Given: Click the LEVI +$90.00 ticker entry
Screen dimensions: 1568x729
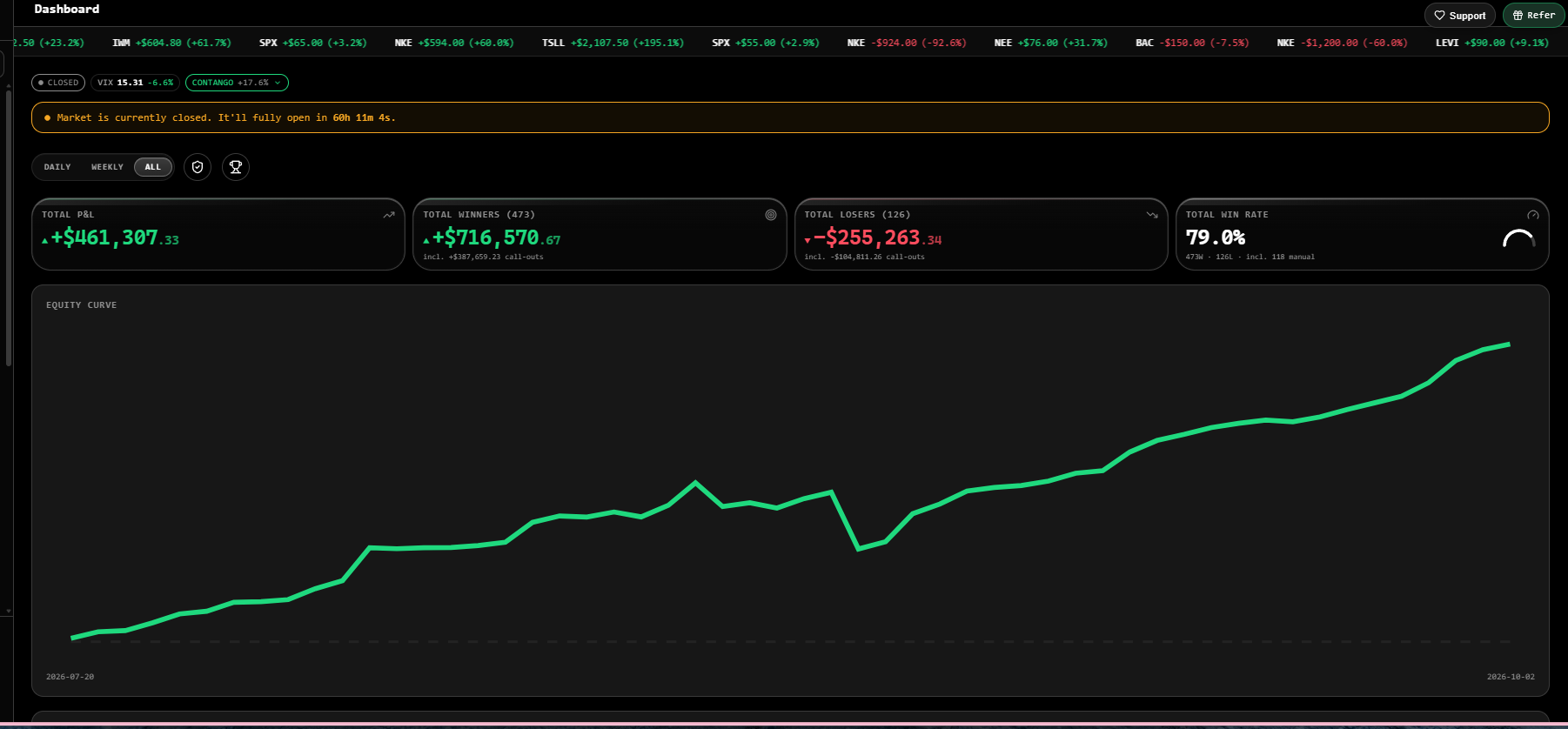Looking at the screenshot, I should point(1492,43).
